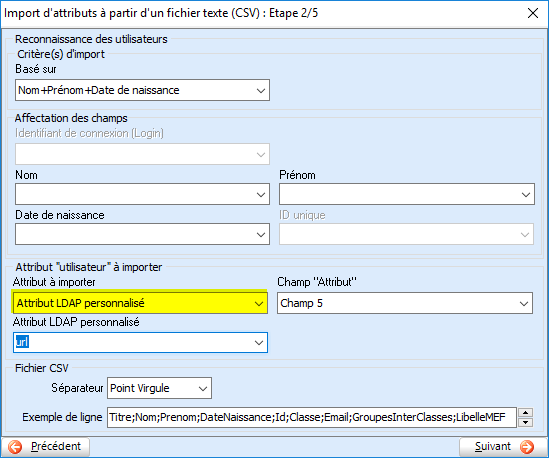Click the dialog title bar text
Screen dimensions: 549x458
click(161, 13)
